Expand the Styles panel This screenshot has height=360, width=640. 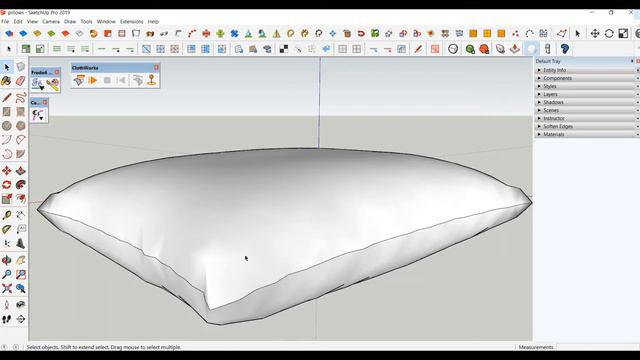tap(587, 86)
